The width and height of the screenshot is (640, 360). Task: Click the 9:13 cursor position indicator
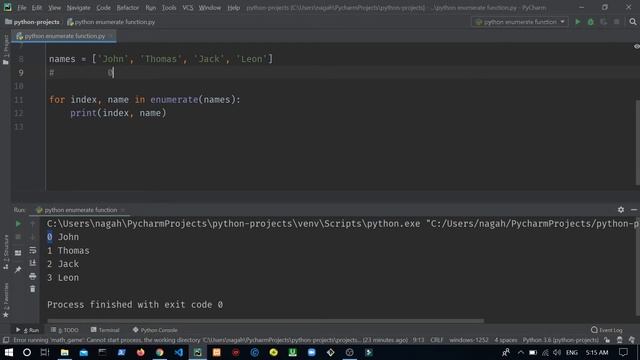pyautogui.click(x=418, y=340)
